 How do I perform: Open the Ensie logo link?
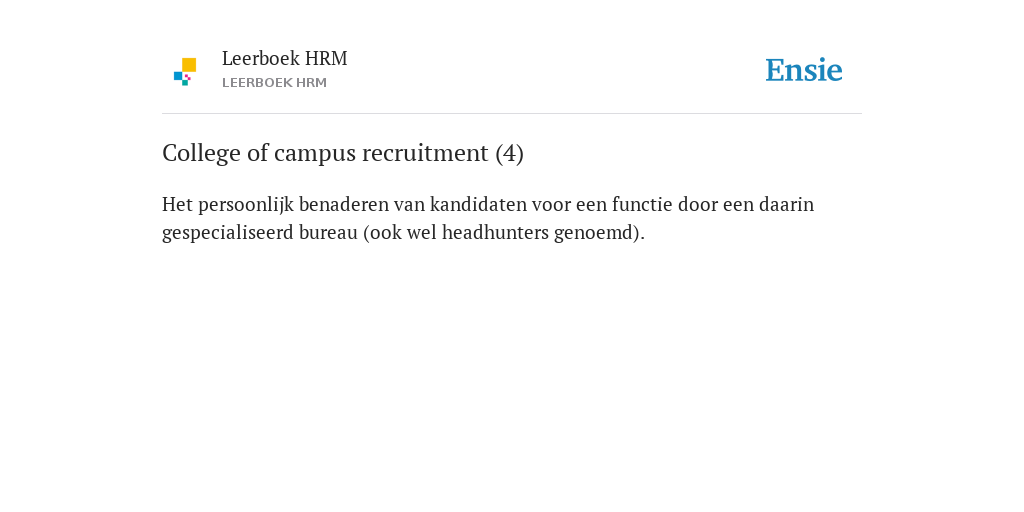point(804,71)
